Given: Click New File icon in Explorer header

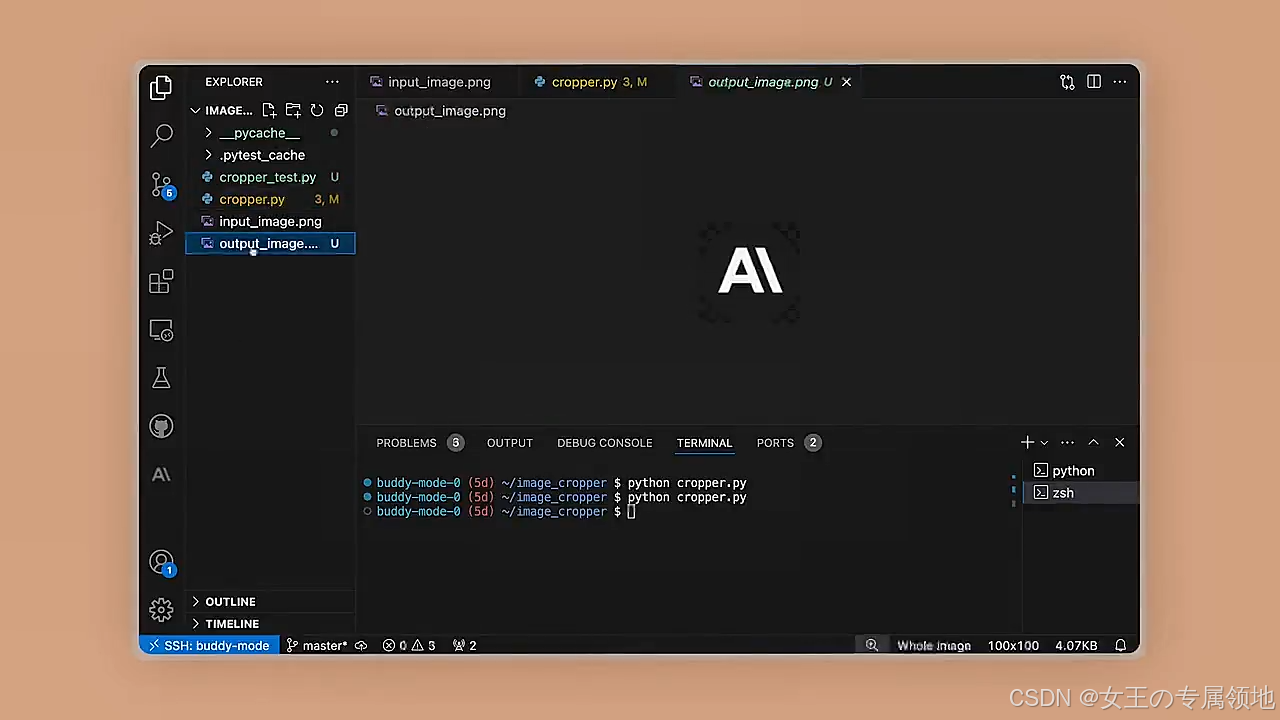Looking at the screenshot, I should click(269, 110).
